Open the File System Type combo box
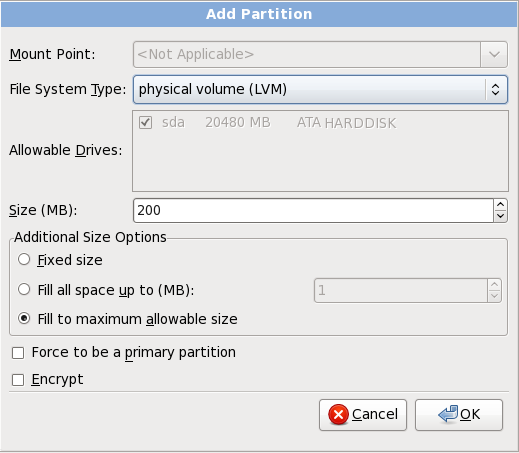This screenshot has width=519, height=453. [x=320, y=89]
